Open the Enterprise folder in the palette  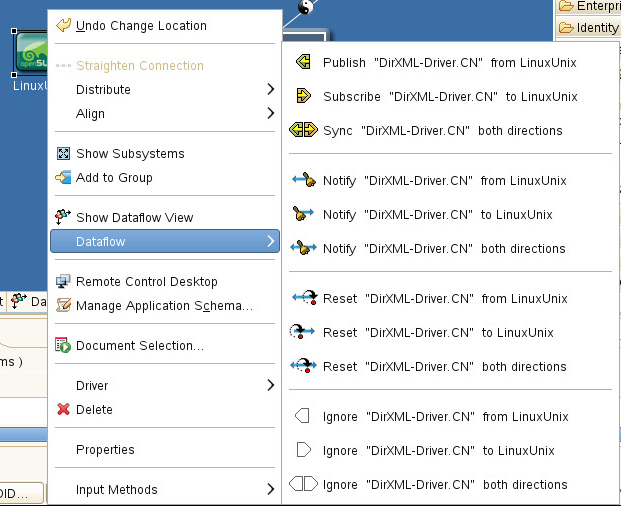pyautogui.click(x=589, y=6)
